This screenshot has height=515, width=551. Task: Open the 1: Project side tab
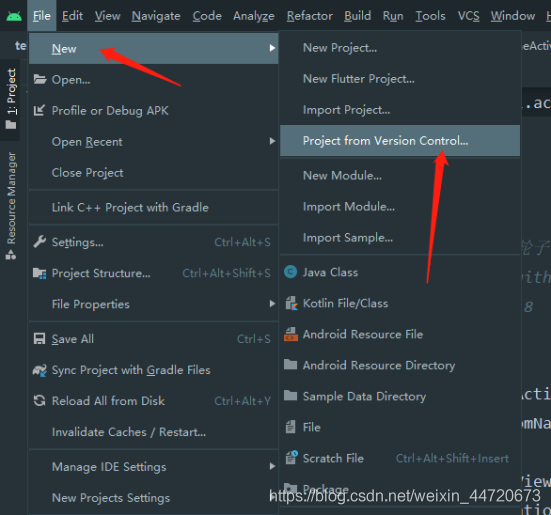[11, 99]
